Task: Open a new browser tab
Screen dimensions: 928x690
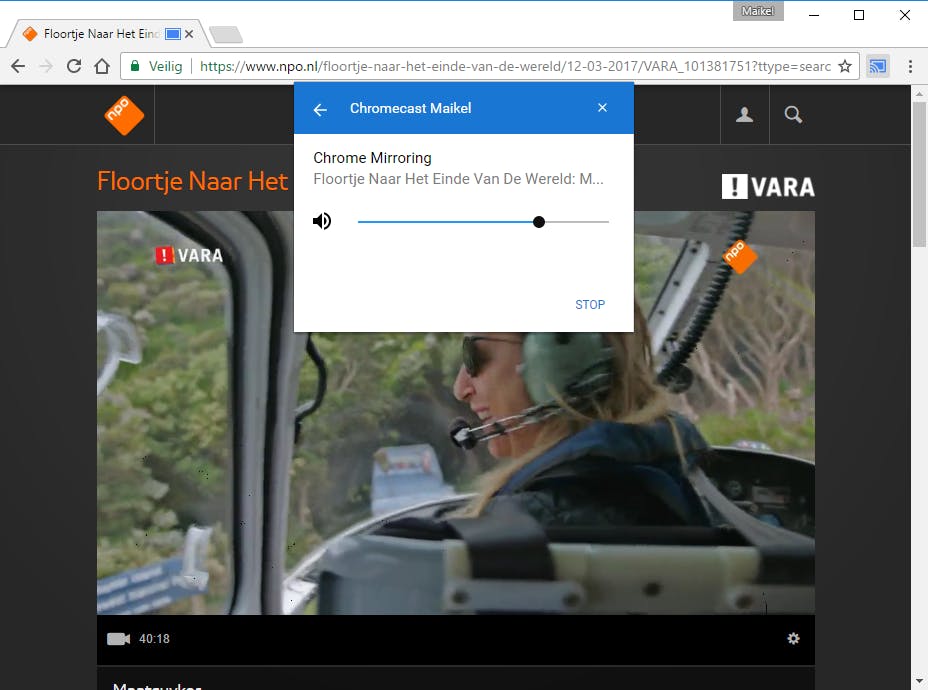Action: tap(226, 35)
